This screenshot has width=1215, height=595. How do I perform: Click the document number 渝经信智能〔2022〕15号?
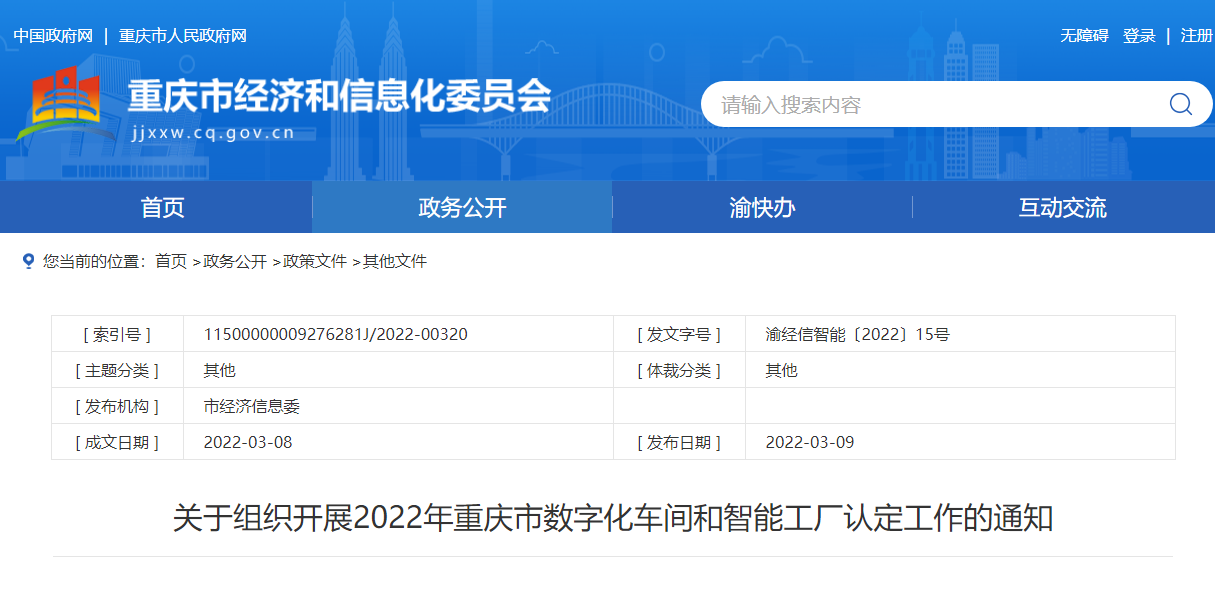[x=857, y=334]
